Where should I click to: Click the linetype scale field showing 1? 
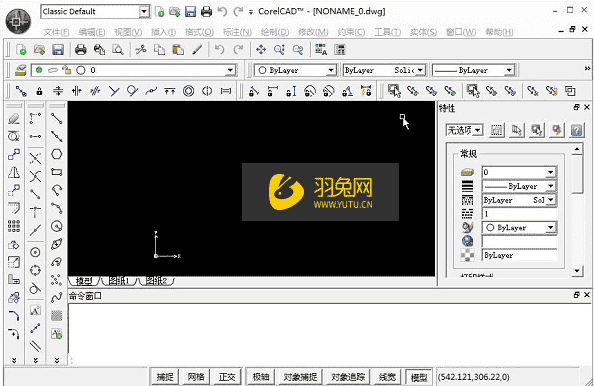(519, 214)
